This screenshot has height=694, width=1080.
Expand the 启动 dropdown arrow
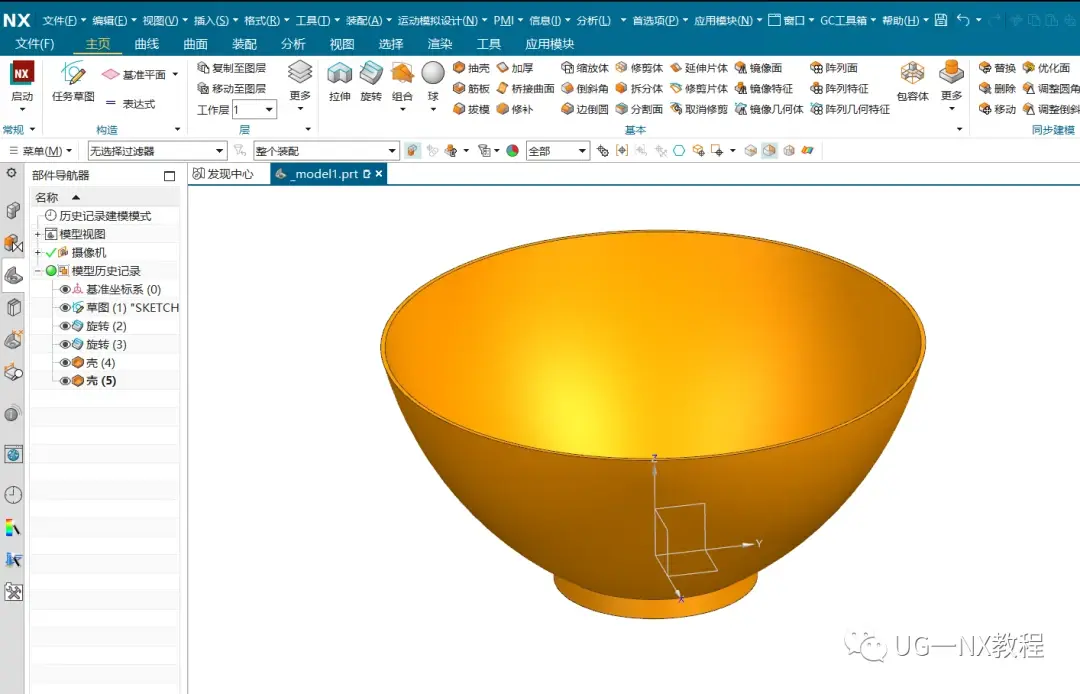tap(22, 109)
